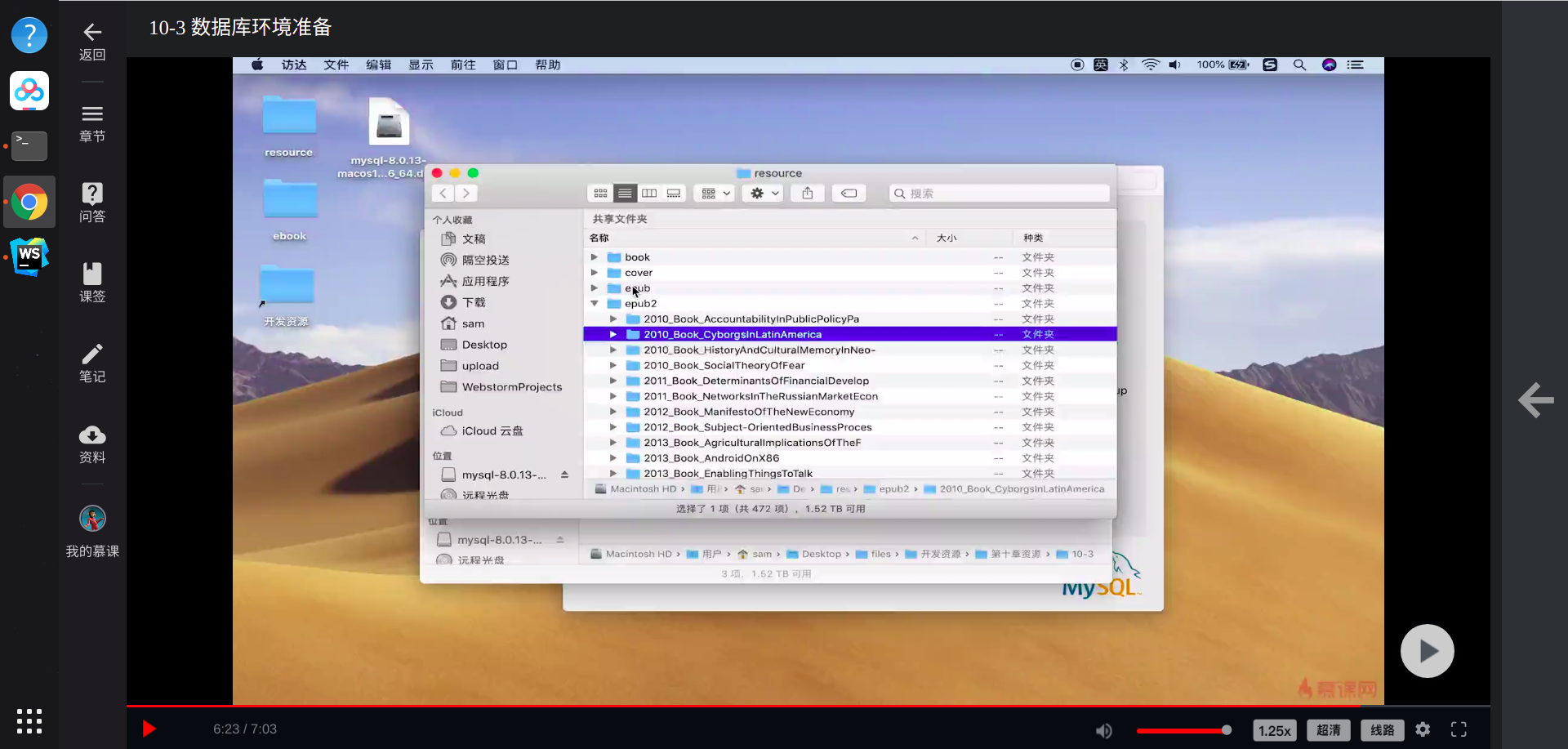The width and height of the screenshot is (1568, 749).
Task: Eject mysql-8.0.13 disk in front sidebar
Action: [564, 475]
